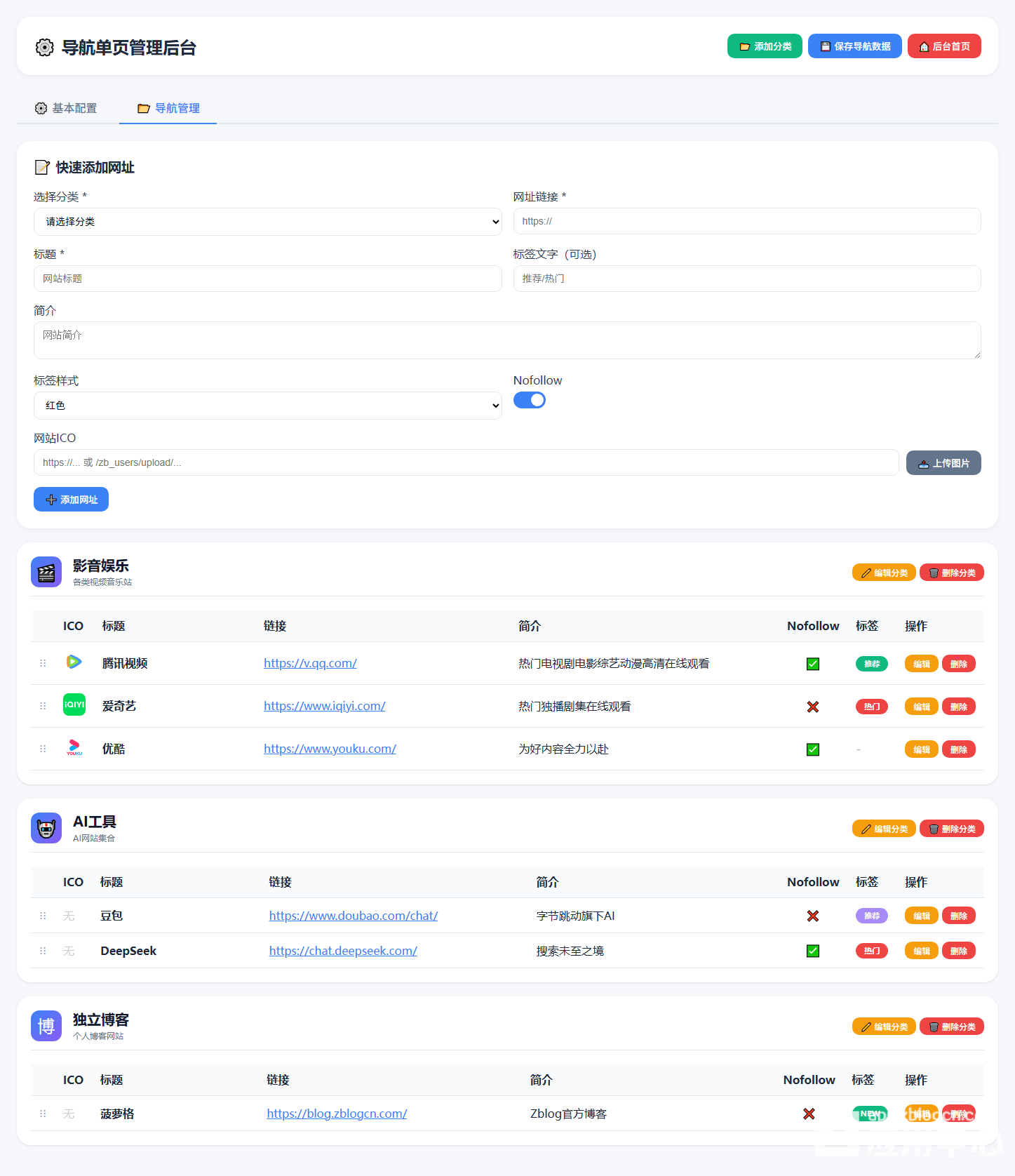Click the iQIYI green logo icon
Image resolution: width=1015 pixels, height=1176 pixels.
pos(74,704)
